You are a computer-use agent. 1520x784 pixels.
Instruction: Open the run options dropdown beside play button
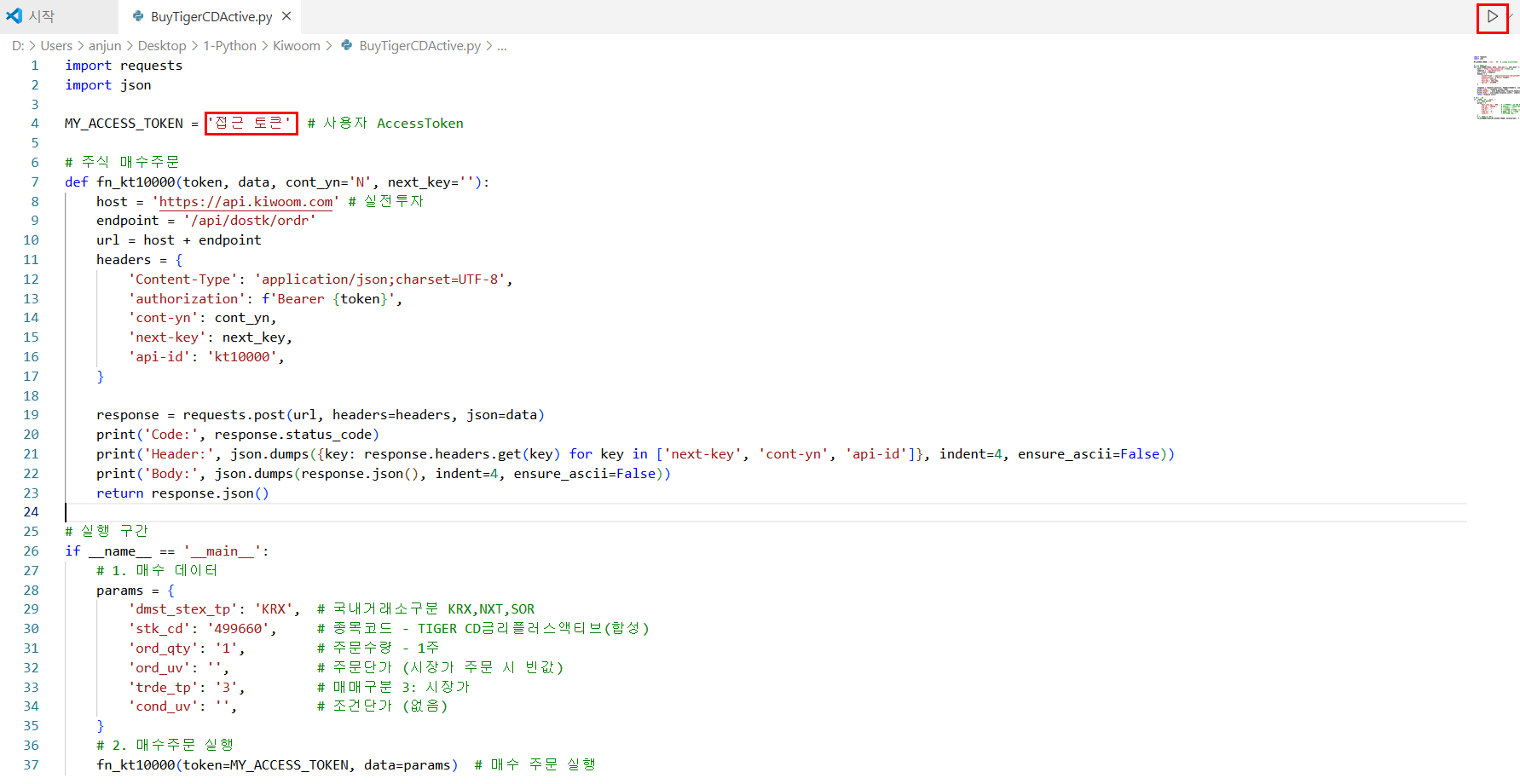point(1511,16)
